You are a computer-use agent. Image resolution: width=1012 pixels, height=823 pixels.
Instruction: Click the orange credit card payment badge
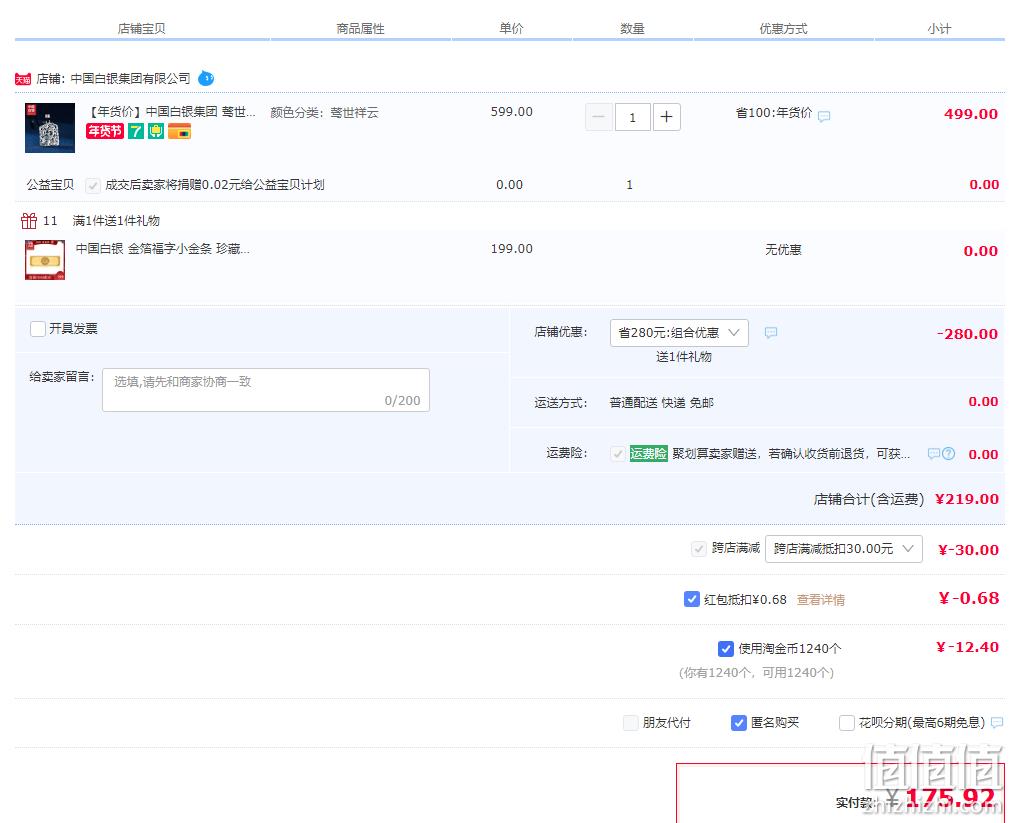click(x=179, y=131)
